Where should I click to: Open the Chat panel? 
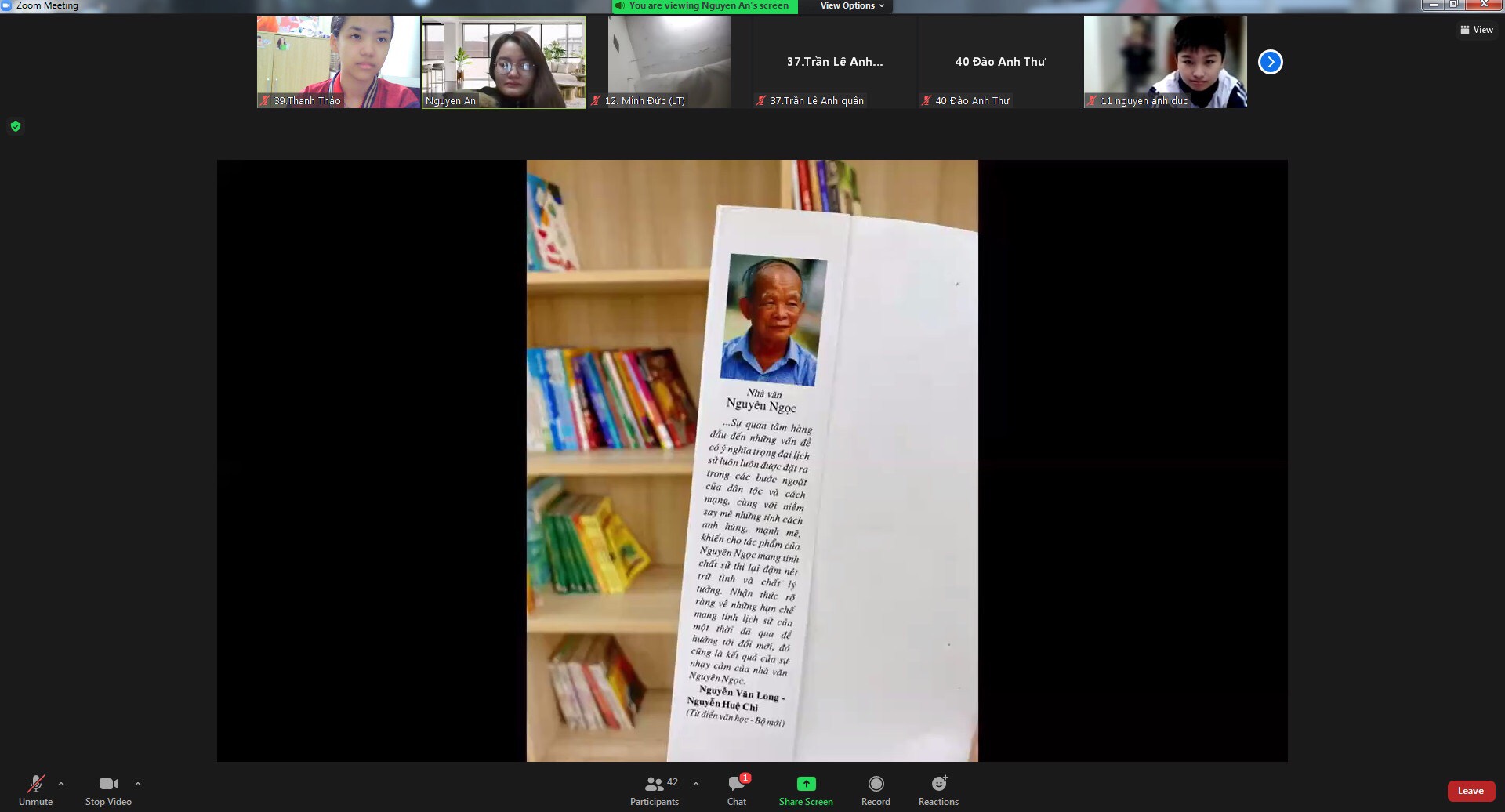coord(737,790)
